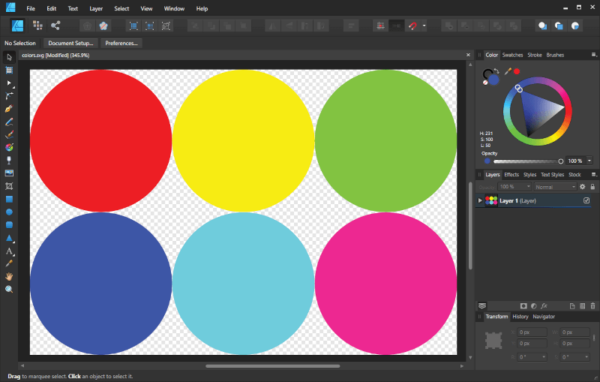Open the Layers panel options menu
Image resolution: width=600 pixels, height=382 pixels.
click(x=594, y=175)
